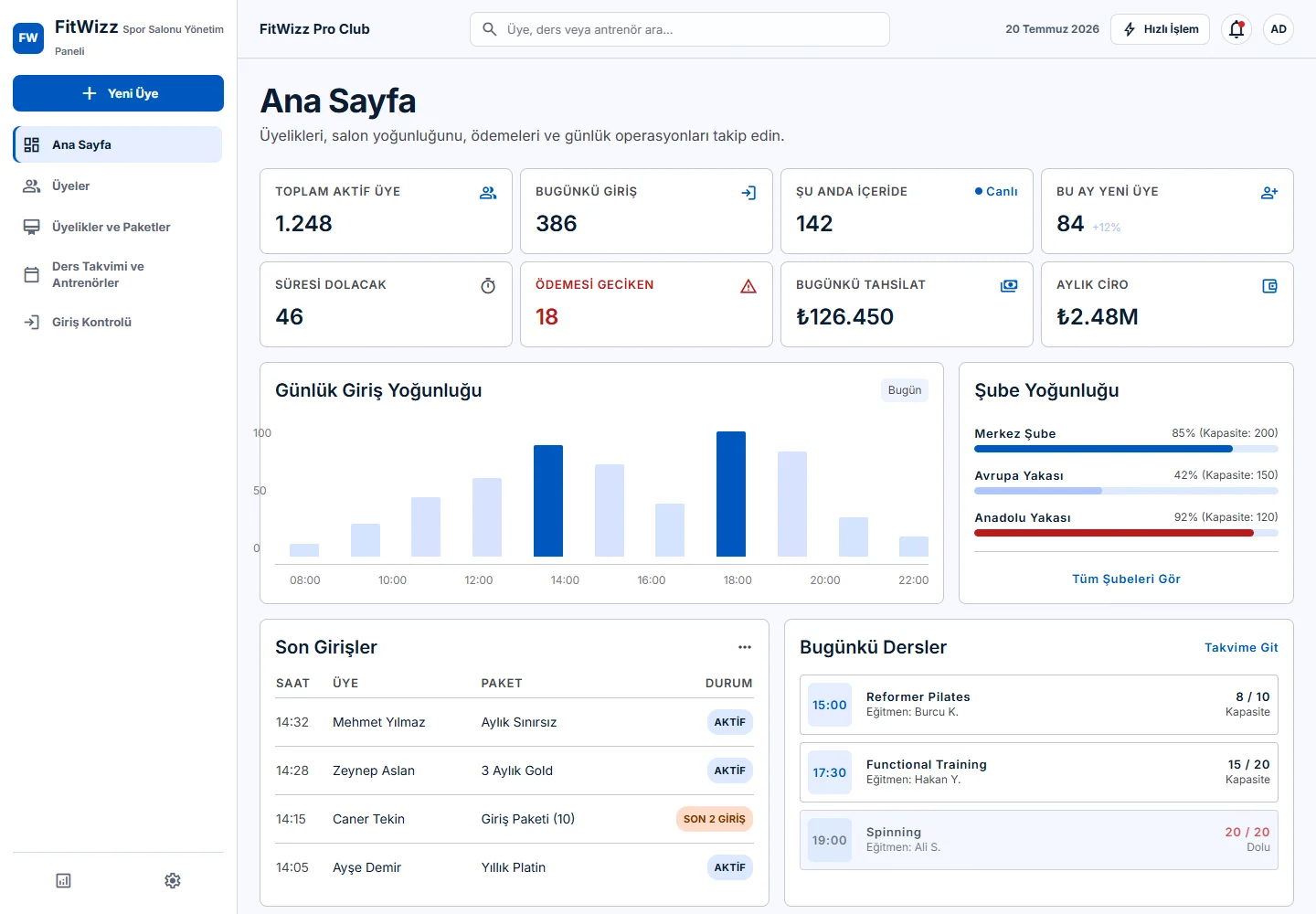
Task: Open notifications bell
Action: tap(1236, 29)
